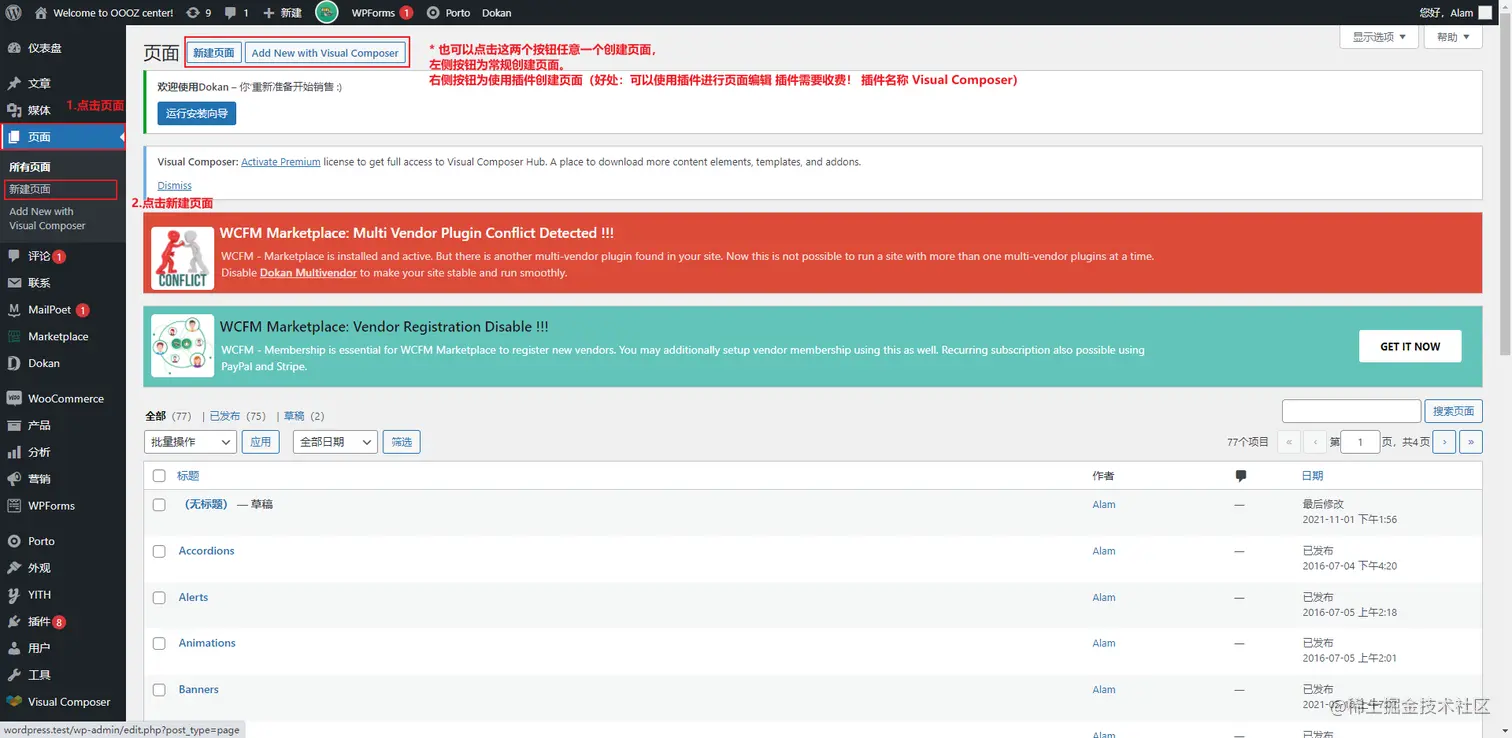
Task: Click the 搜索页面 search button
Action: (1454, 411)
